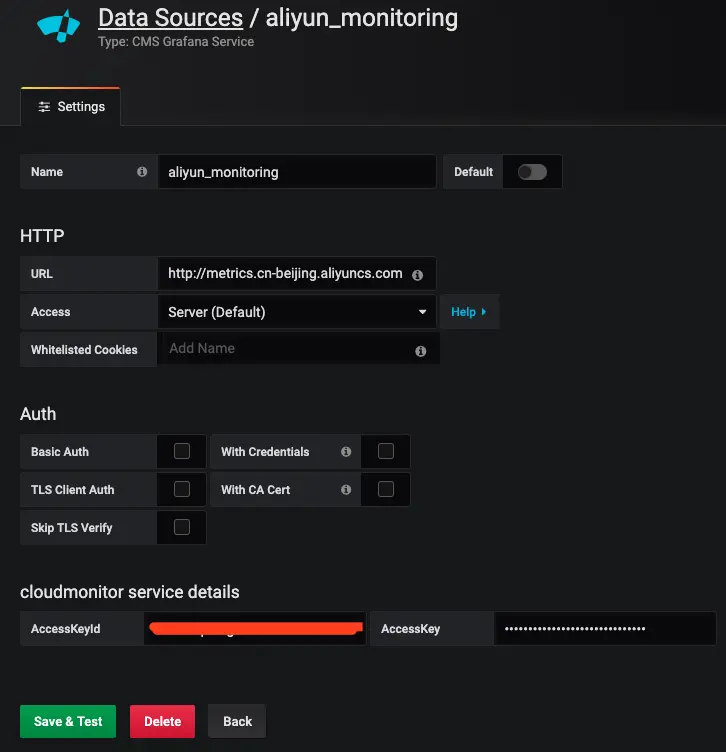This screenshot has width=726, height=752.
Task: Expand the Help section beside Access
Action: click(x=469, y=312)
